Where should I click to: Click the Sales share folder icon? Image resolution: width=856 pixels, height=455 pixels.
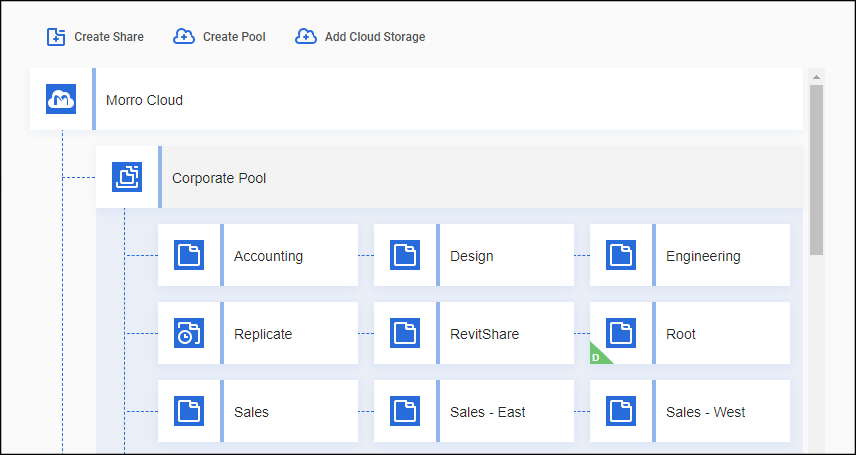pos(189,411)
